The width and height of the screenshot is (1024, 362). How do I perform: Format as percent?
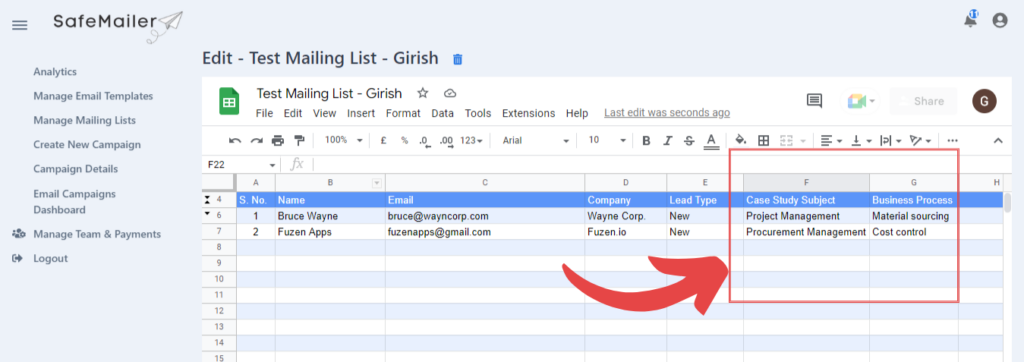(x=404, y=140)
